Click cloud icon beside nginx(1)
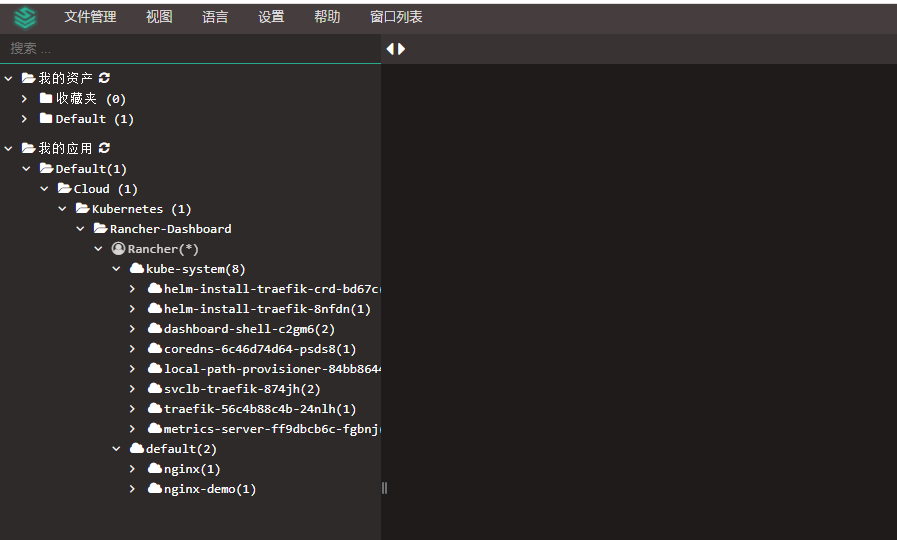This screenshot has width=897, height=540. pos(154,468)
